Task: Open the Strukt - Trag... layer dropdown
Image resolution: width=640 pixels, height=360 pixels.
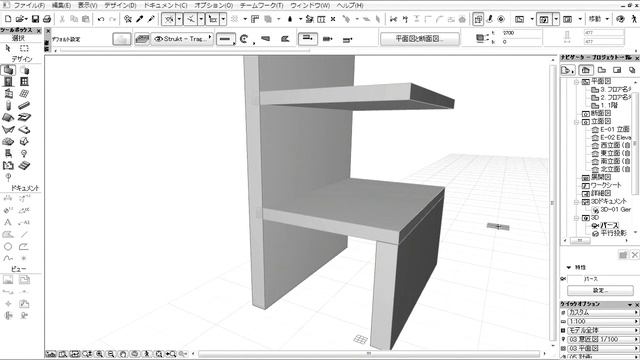Action: click(182, 39)
